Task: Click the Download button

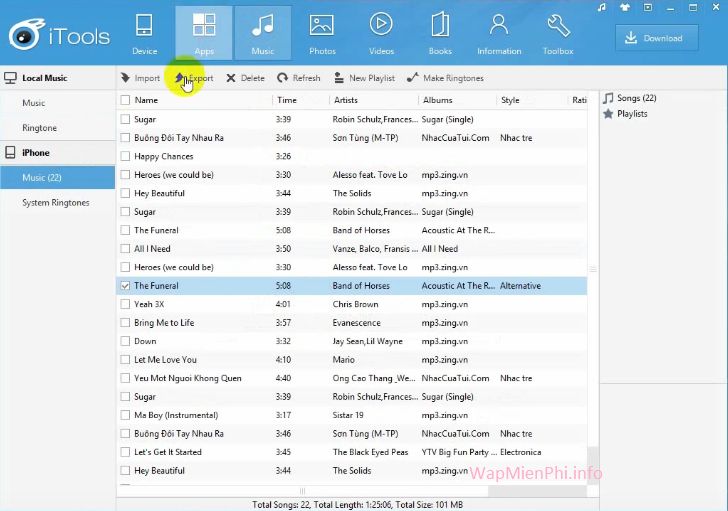Action: (x=656, y=38)
